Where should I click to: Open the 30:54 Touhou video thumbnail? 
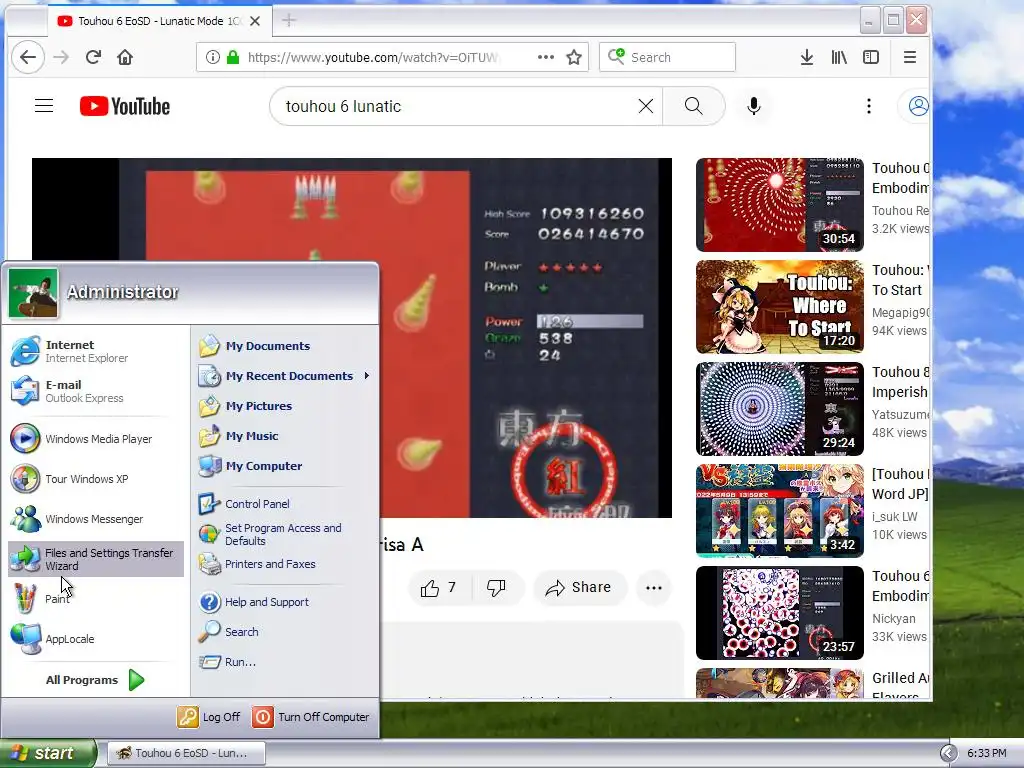click(x=780, y=204)
